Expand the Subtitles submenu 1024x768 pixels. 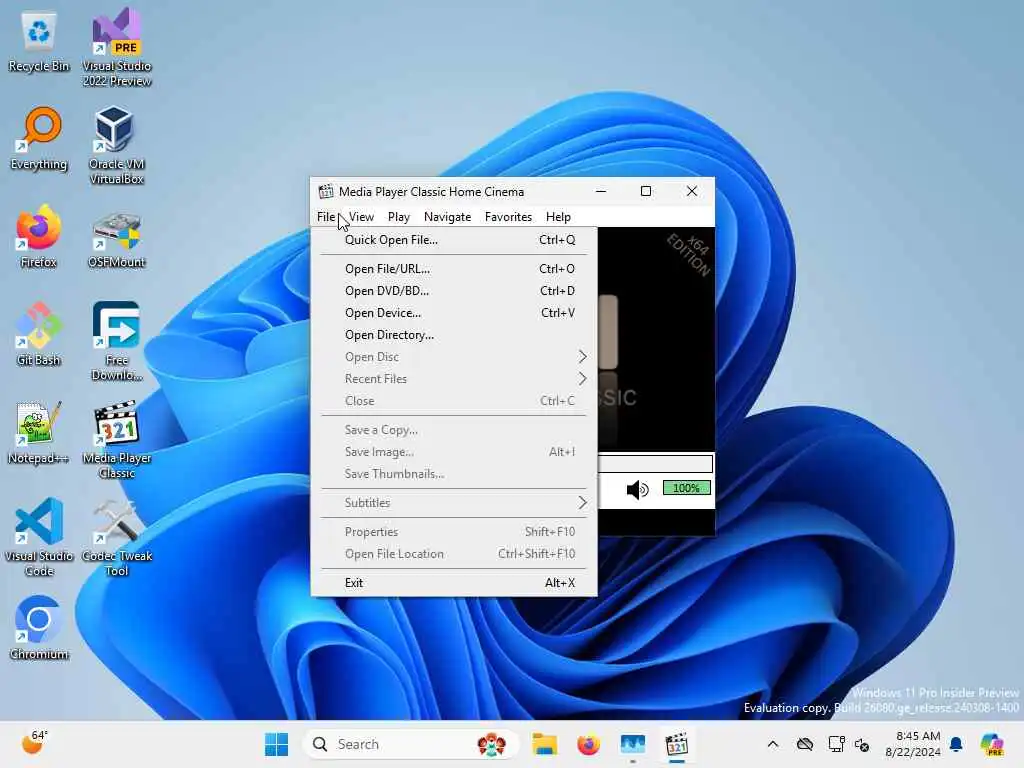454,503
